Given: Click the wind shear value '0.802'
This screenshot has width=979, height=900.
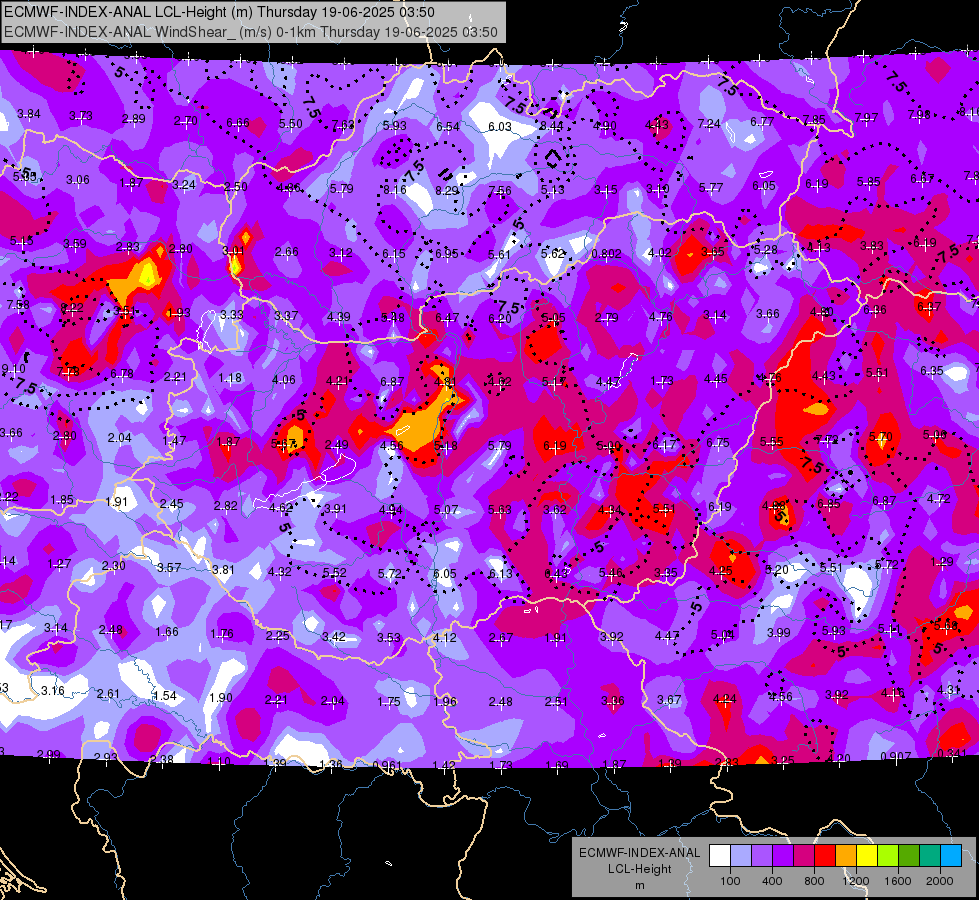Looking at the screenshot, I should pos(606,254).
